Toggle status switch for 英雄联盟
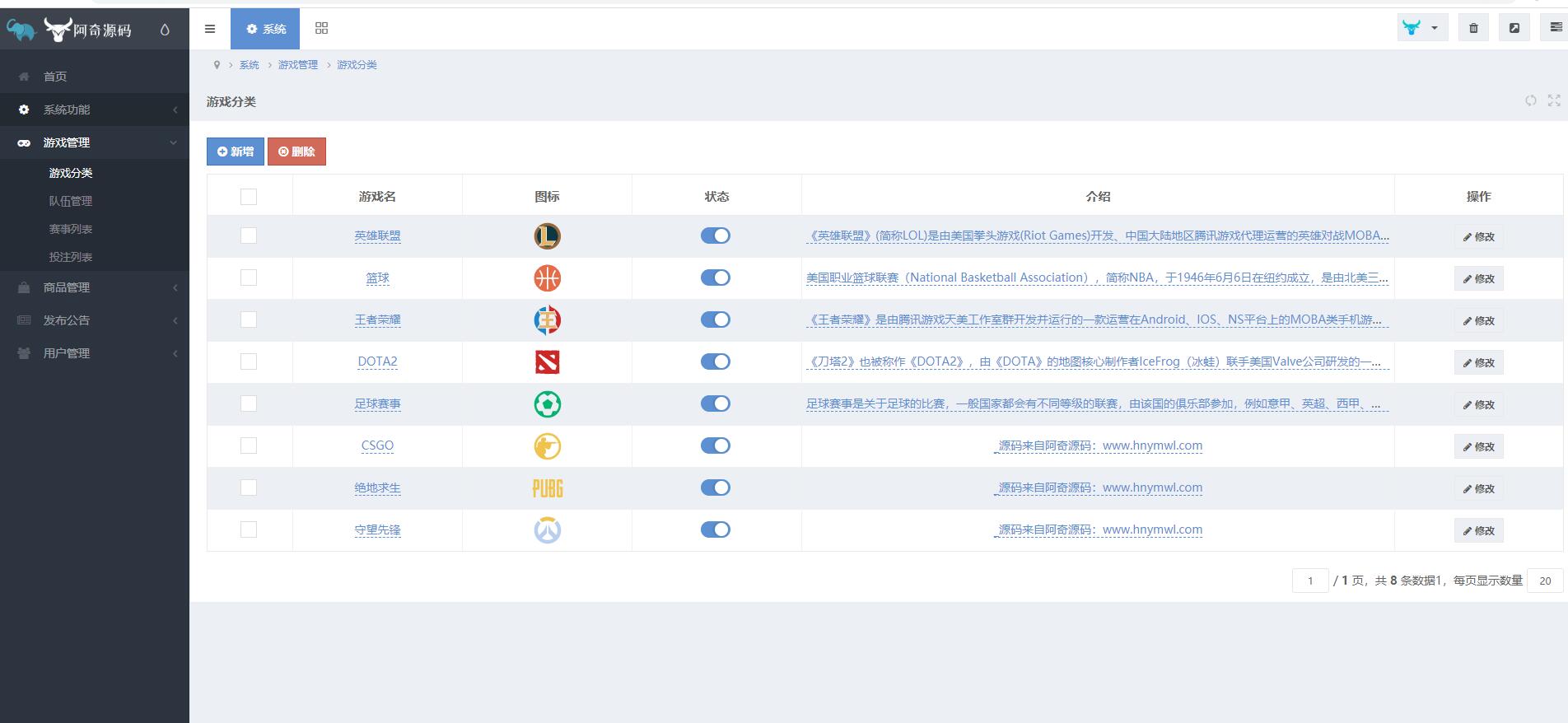Viewport: 1568px width, 723px height. (x=715, y=236)
